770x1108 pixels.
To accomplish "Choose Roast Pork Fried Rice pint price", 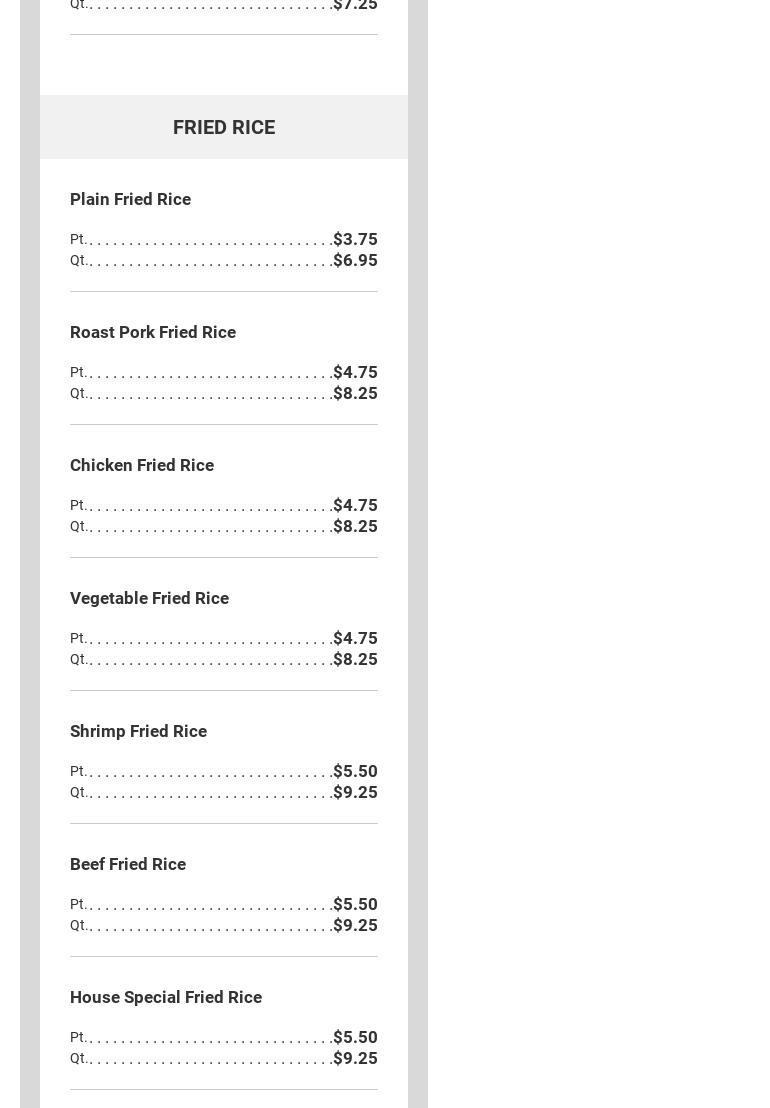I will coord(355,372).
